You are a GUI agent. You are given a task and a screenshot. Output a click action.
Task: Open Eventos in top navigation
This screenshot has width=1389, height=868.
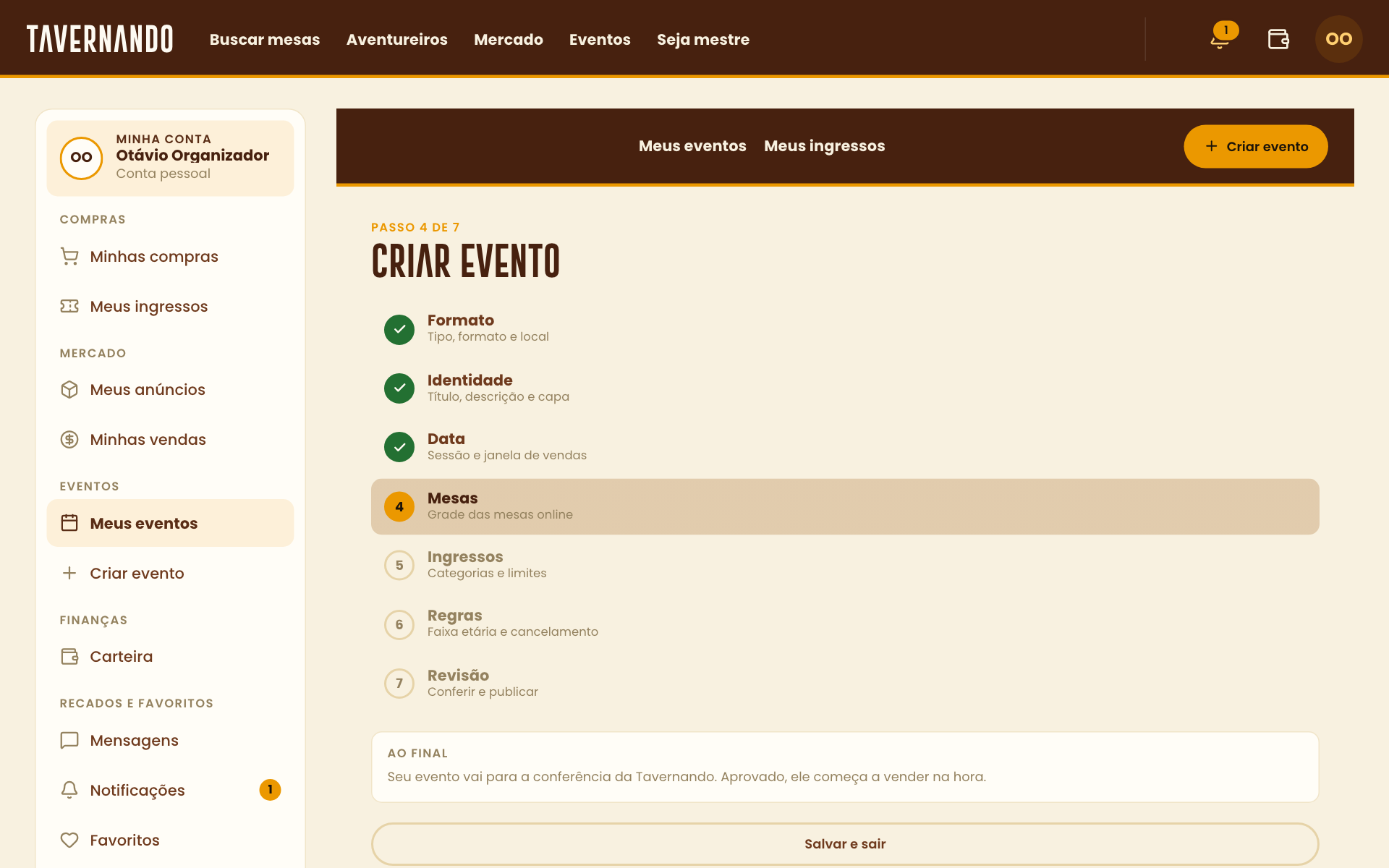pos(600,40)
